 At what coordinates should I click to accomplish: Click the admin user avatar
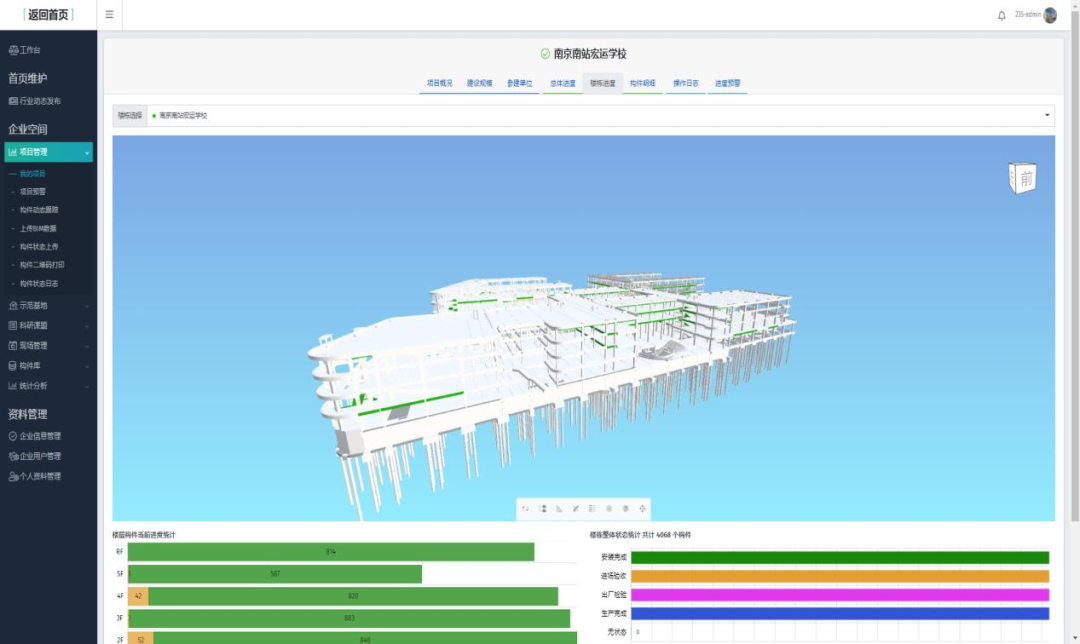coord(1050,15)
